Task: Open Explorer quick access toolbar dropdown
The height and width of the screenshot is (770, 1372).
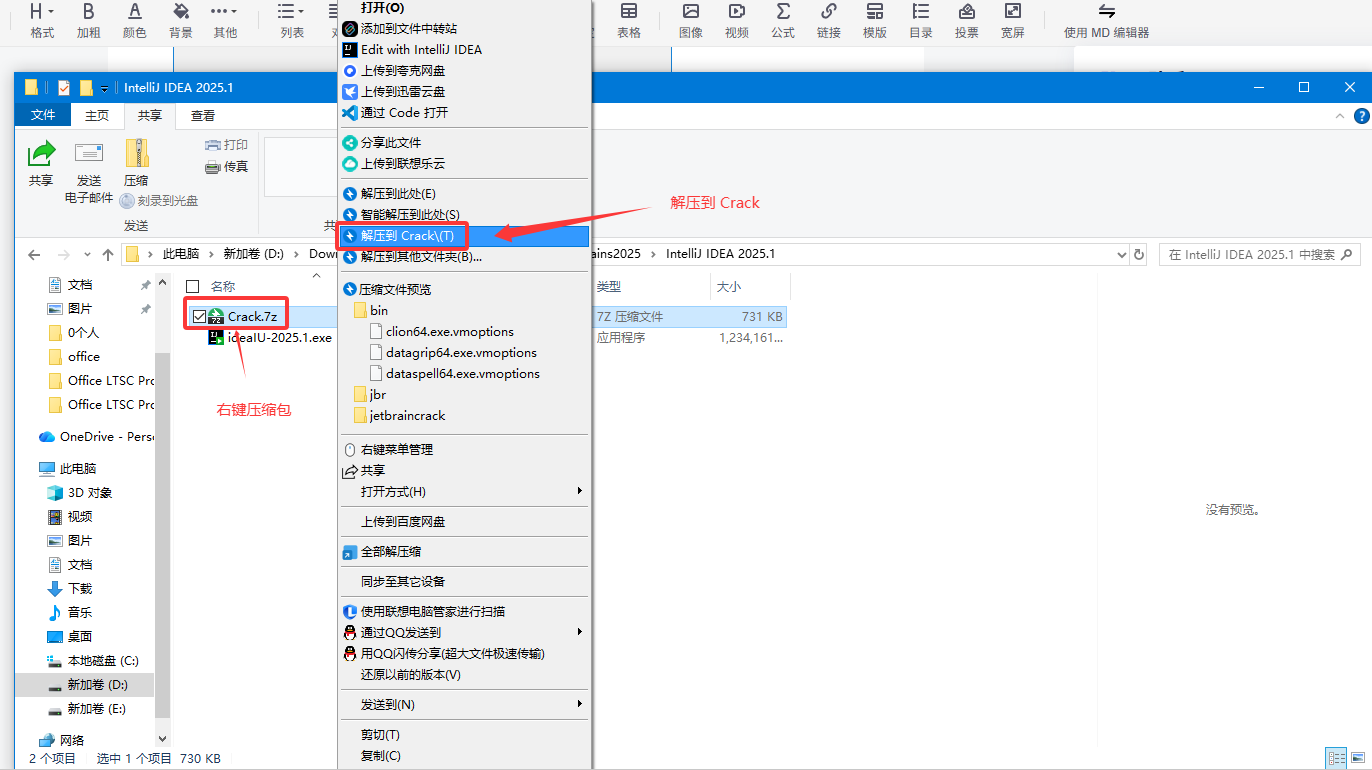Action: click(x=105, y=88)
